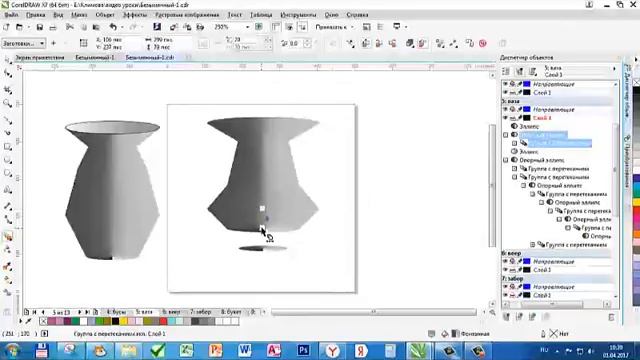Viewport: 640px width, 360px height.
Task: Switch to Экран приветствия document tab
Action: click(x=40, y=58)
